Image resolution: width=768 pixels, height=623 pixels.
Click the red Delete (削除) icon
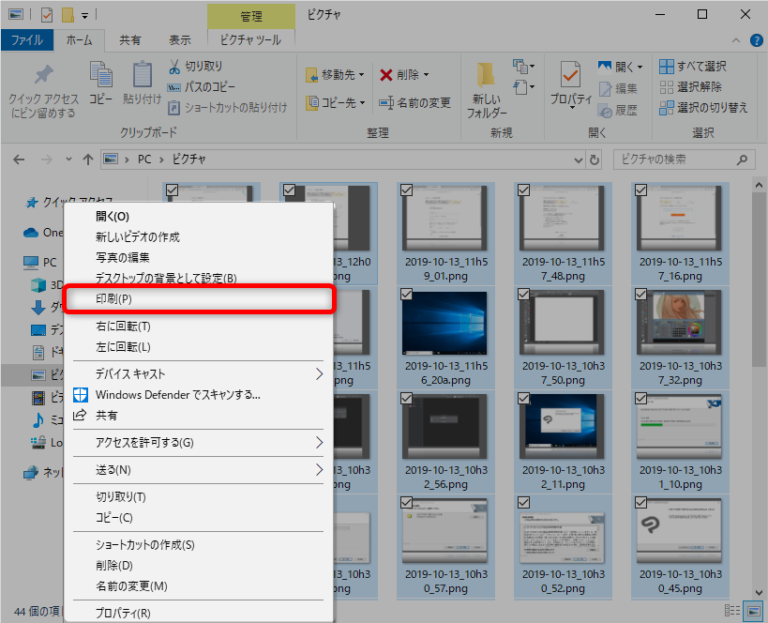[x=386, y=75]
